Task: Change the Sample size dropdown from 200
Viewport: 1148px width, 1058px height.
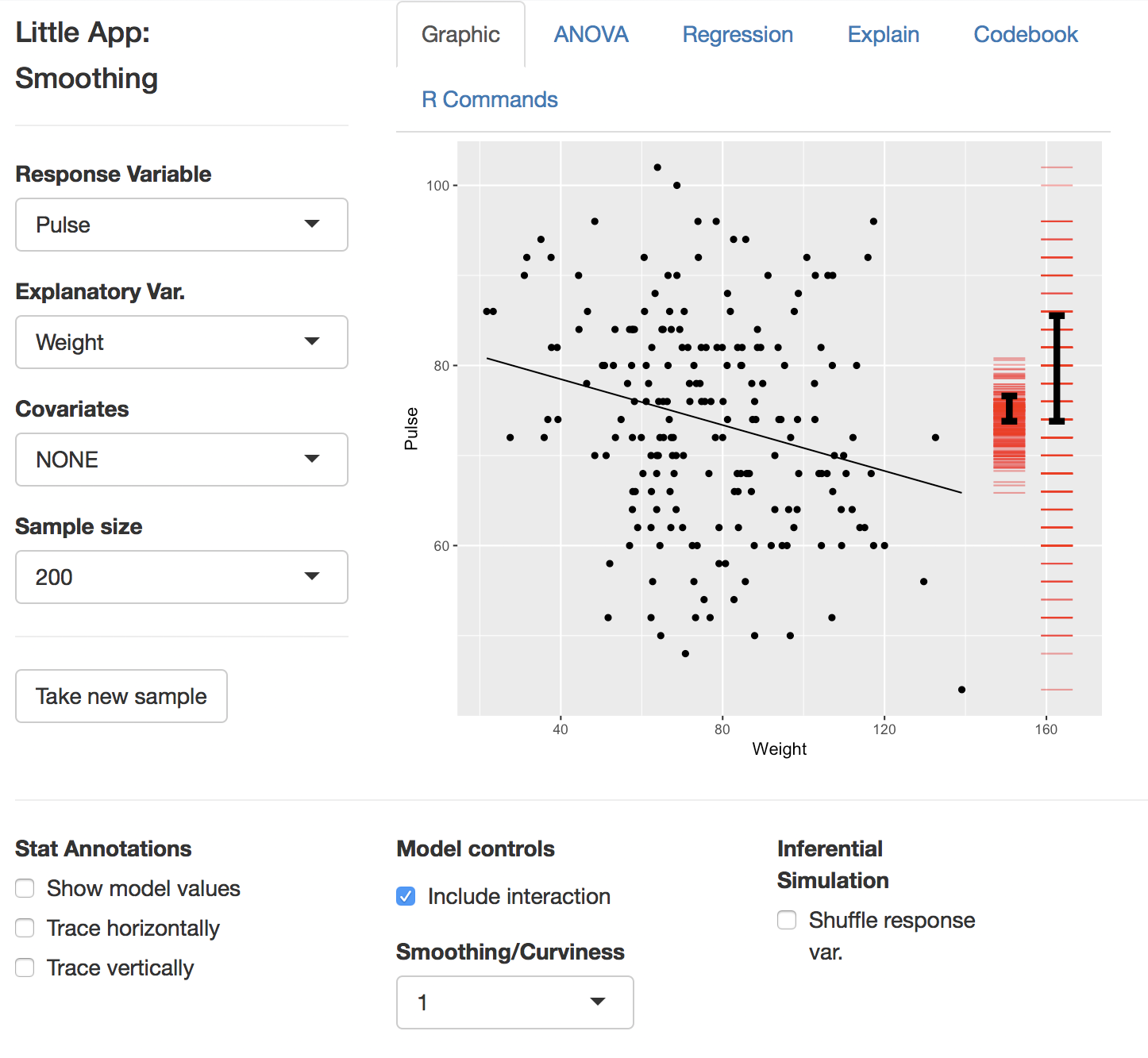Action: [x=181, y=577]
